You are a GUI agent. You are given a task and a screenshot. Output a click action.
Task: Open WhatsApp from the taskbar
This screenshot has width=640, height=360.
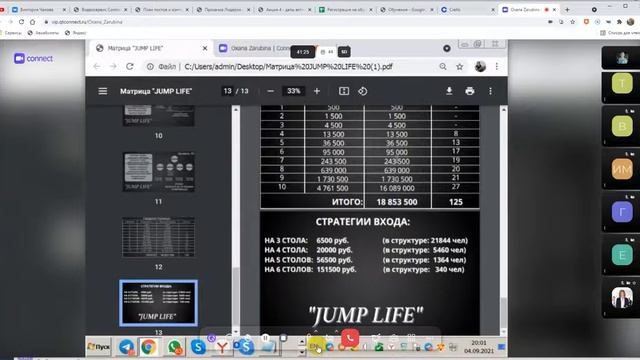175,347
